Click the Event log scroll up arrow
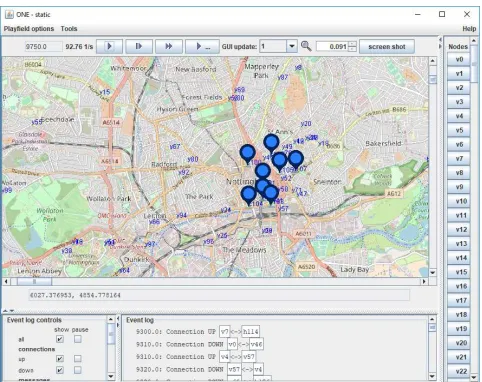The width and height of the screenshot is (482, 382). point(432,319)
